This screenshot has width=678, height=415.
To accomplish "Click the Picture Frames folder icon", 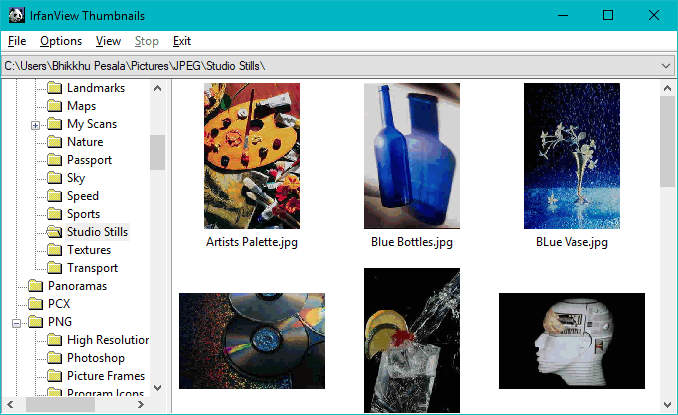I will point(54,376).
